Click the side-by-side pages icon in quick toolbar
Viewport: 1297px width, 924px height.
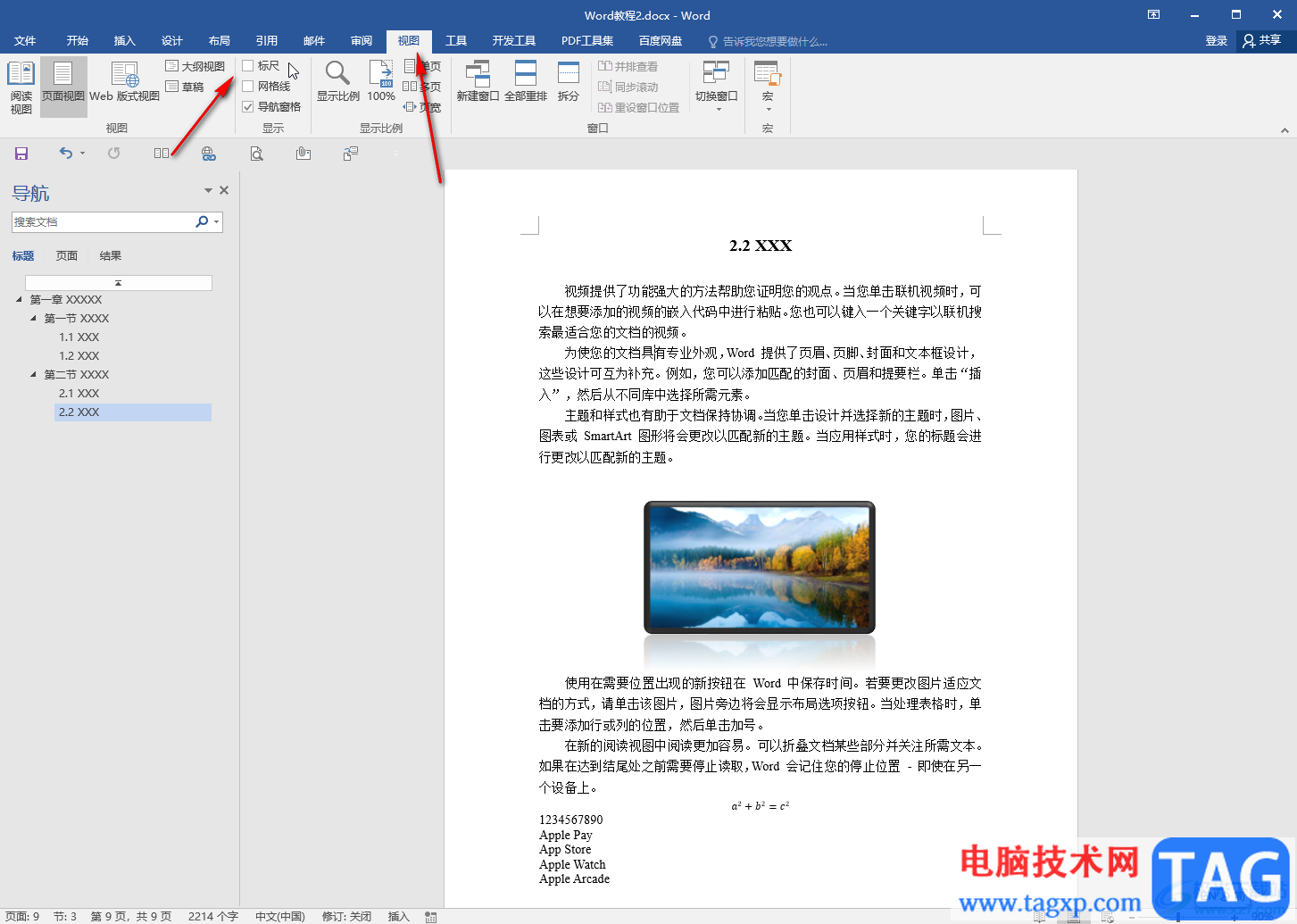162,154
